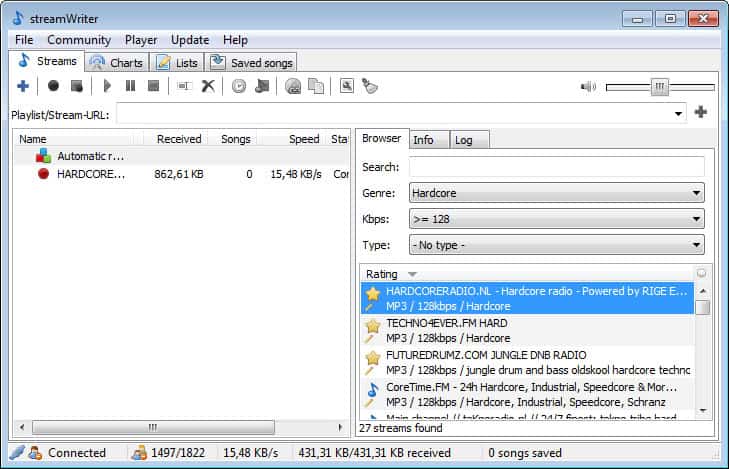Screen dimensions: 729x469
Task: Open the Player menu
Action: [141, 40]
